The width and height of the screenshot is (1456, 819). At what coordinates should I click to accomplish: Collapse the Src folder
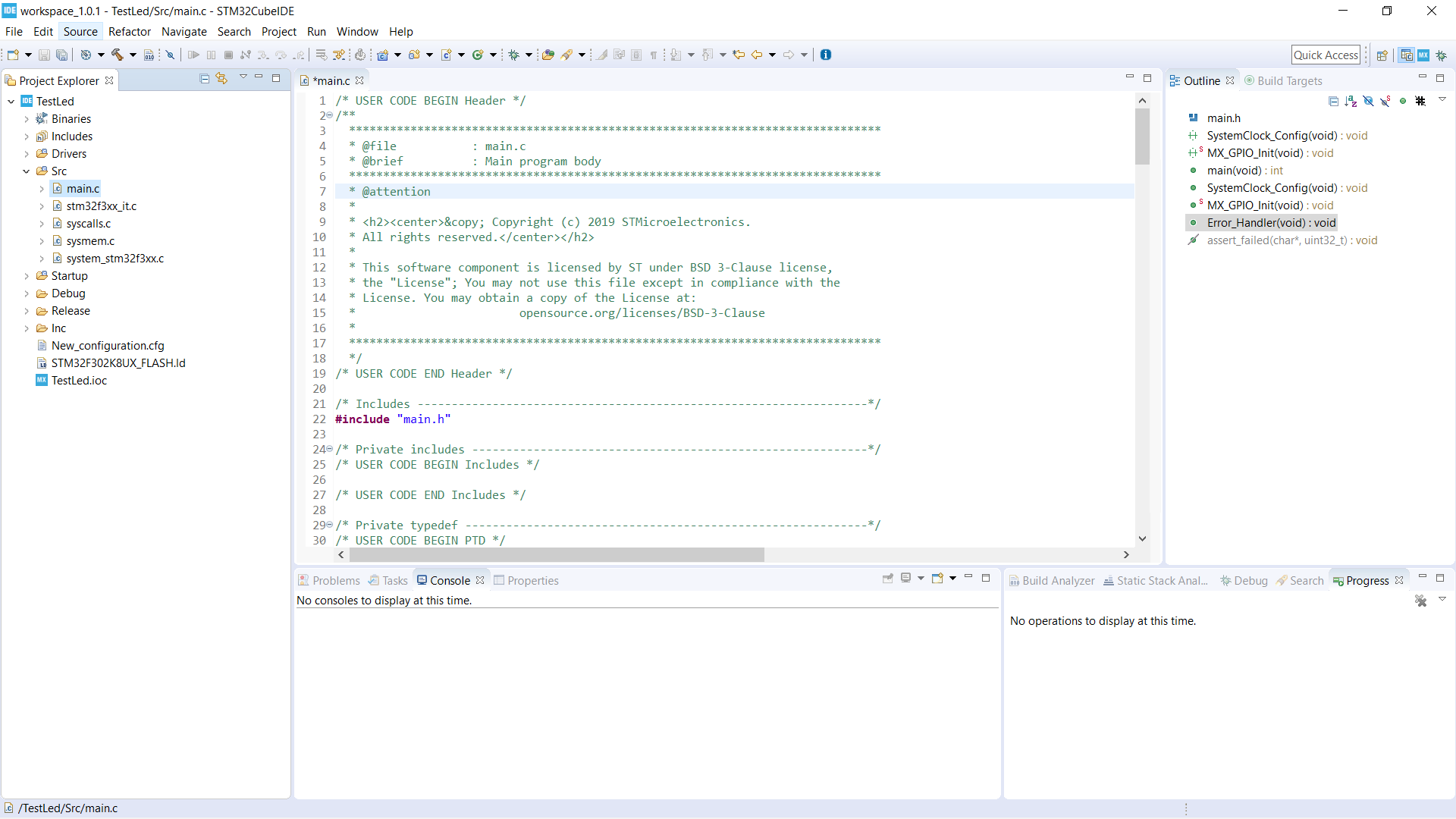click(27, 171)
